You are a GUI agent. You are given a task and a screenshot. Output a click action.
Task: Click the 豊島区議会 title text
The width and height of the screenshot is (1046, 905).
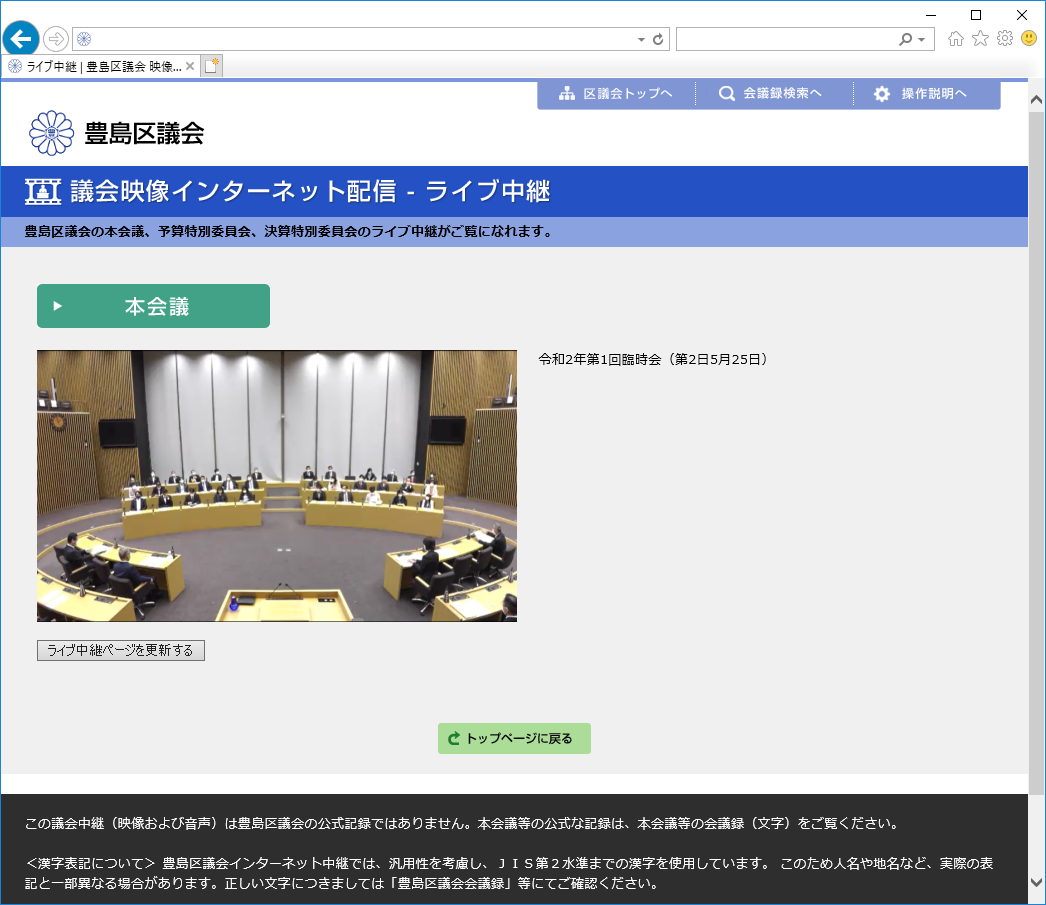click(144, 133)
